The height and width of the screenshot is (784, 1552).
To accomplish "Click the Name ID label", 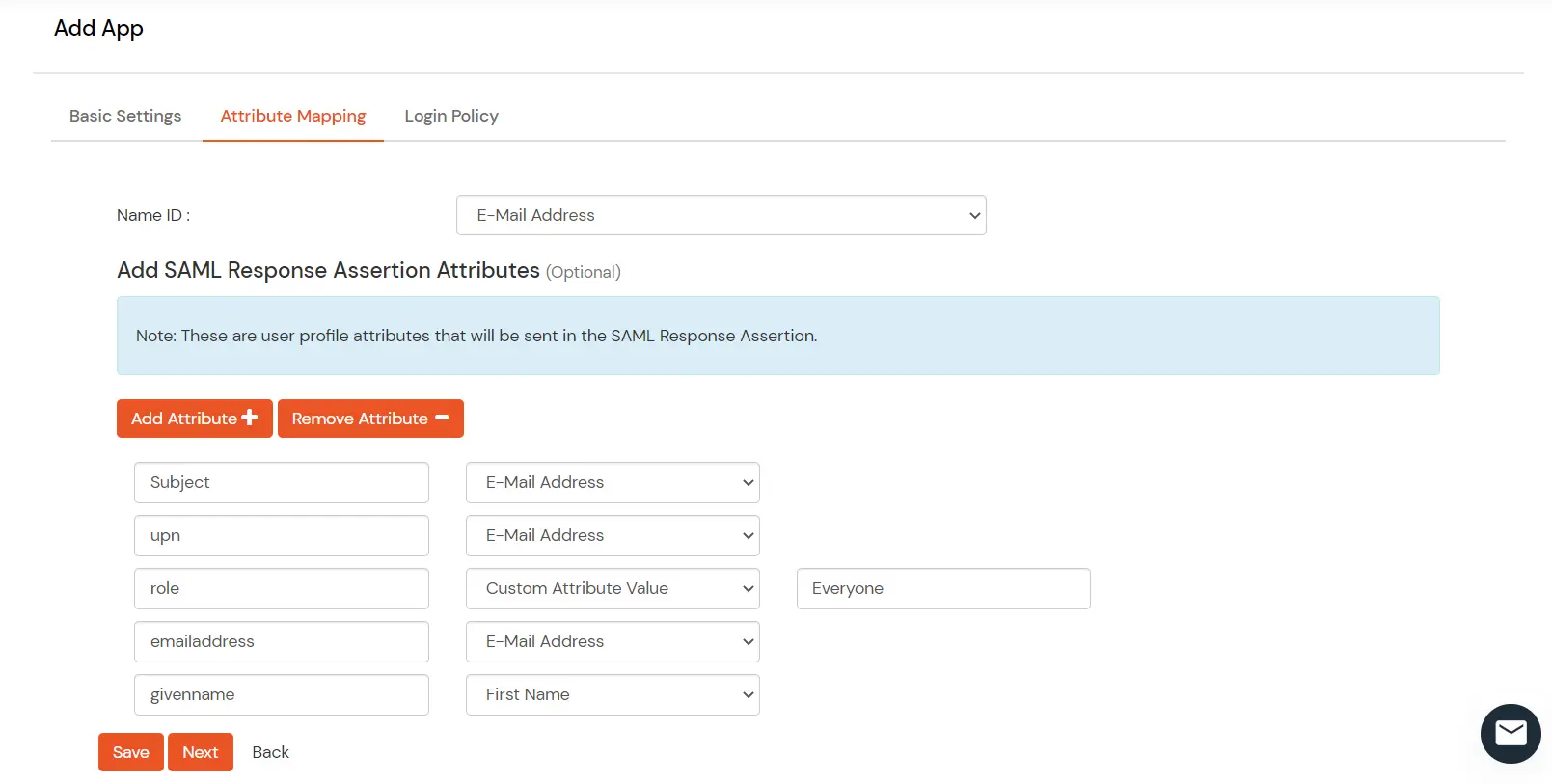I will 153,215.
